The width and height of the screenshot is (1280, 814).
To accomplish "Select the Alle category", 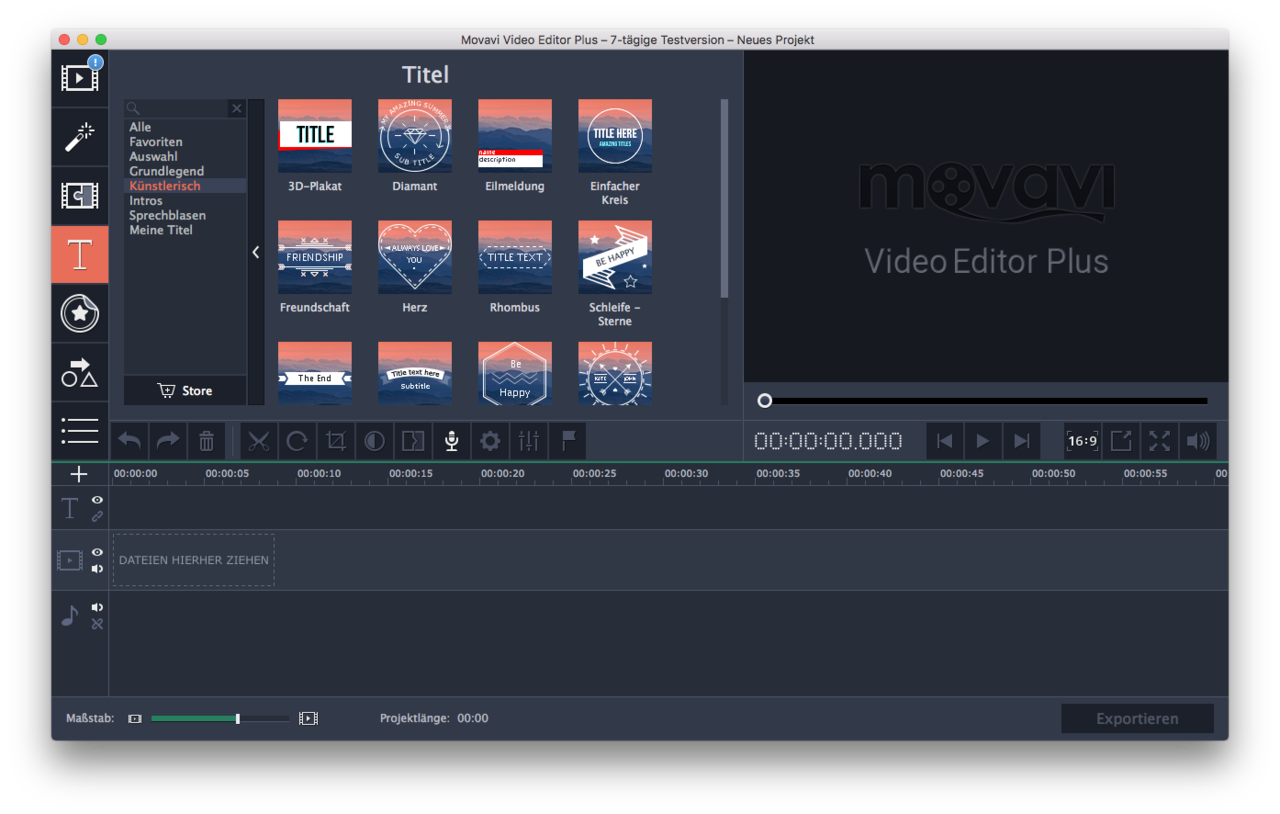I will tap(140, 127).
